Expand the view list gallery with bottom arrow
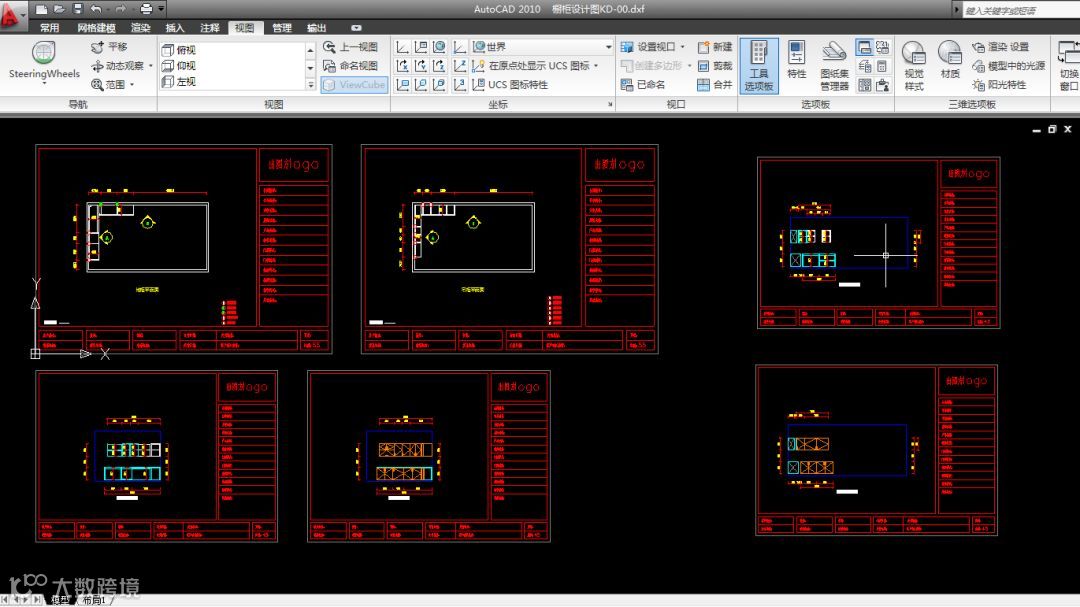Screen dimensions: 1080x607 coord(311,85)
